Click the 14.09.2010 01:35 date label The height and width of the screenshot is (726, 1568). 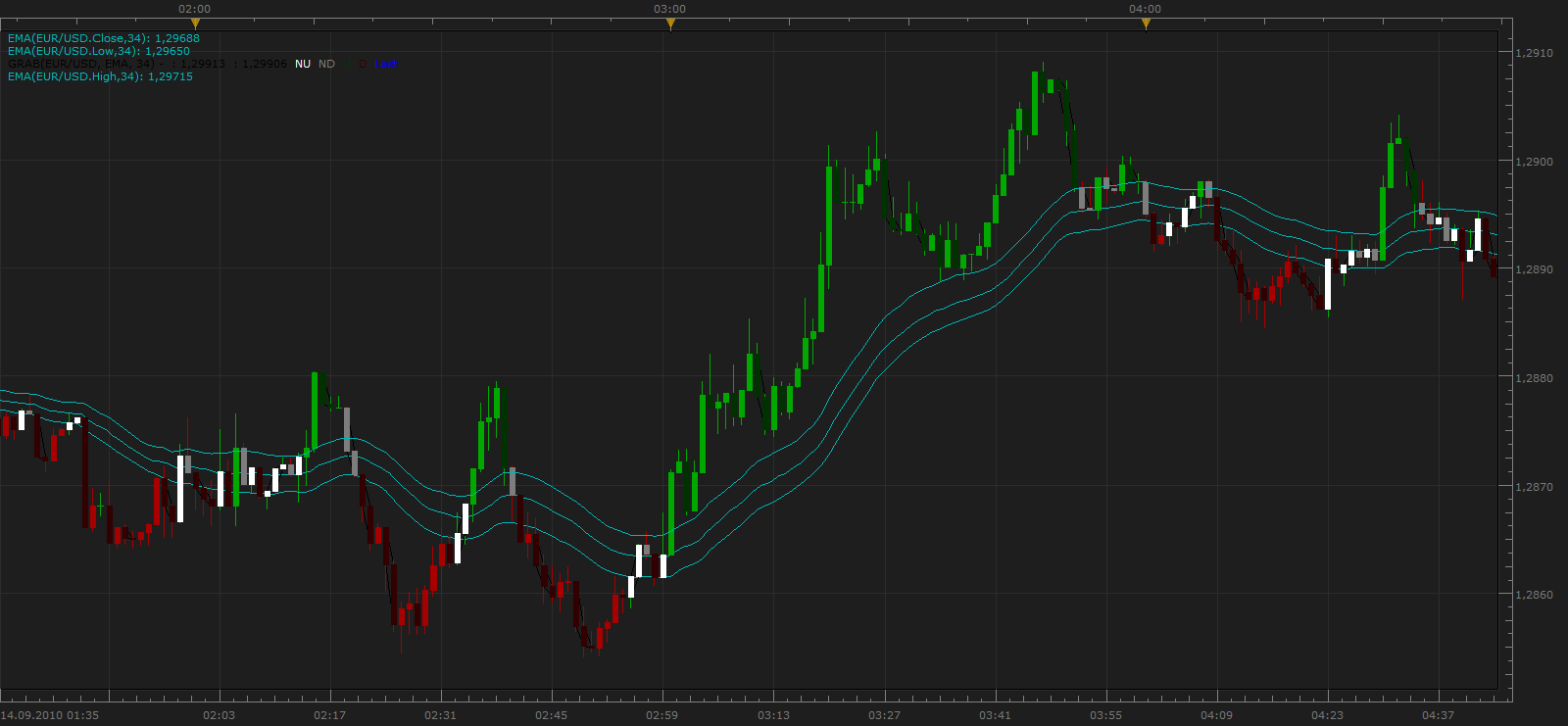coord(50,715)
